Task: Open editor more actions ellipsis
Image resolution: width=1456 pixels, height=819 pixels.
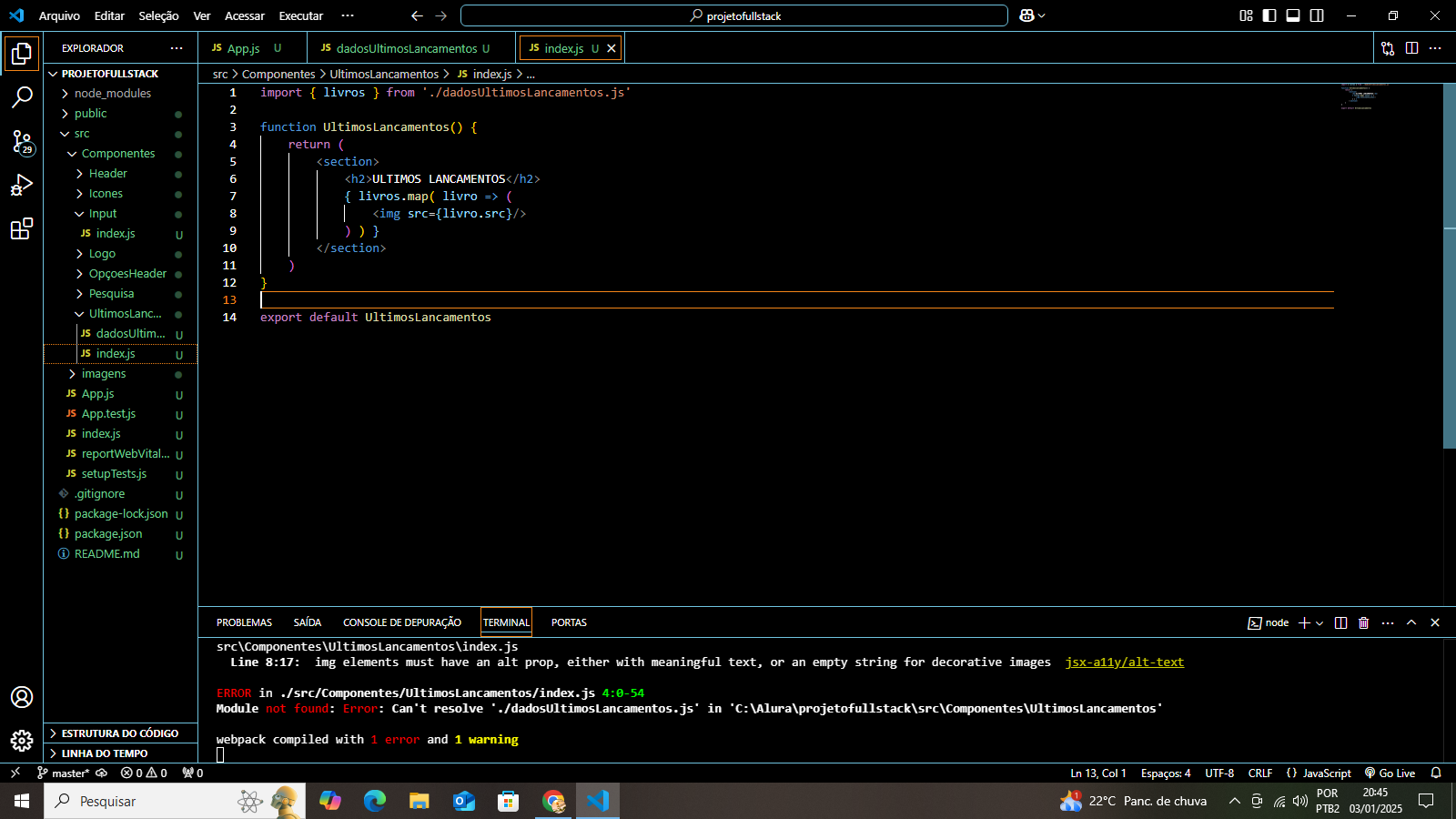Action: [1435, 48]
